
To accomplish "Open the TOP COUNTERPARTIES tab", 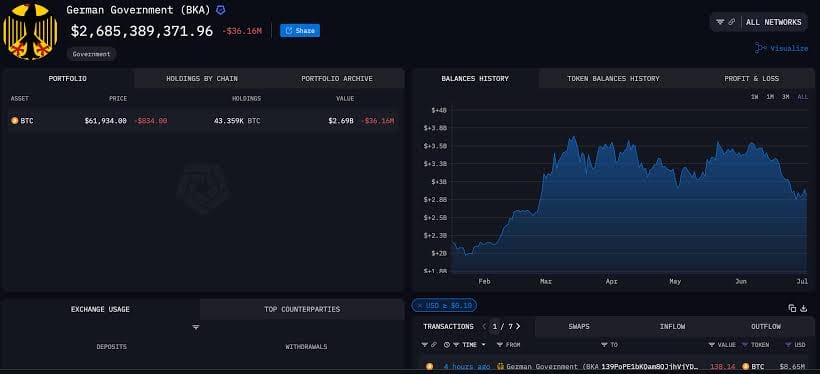I will pos(302,309).
